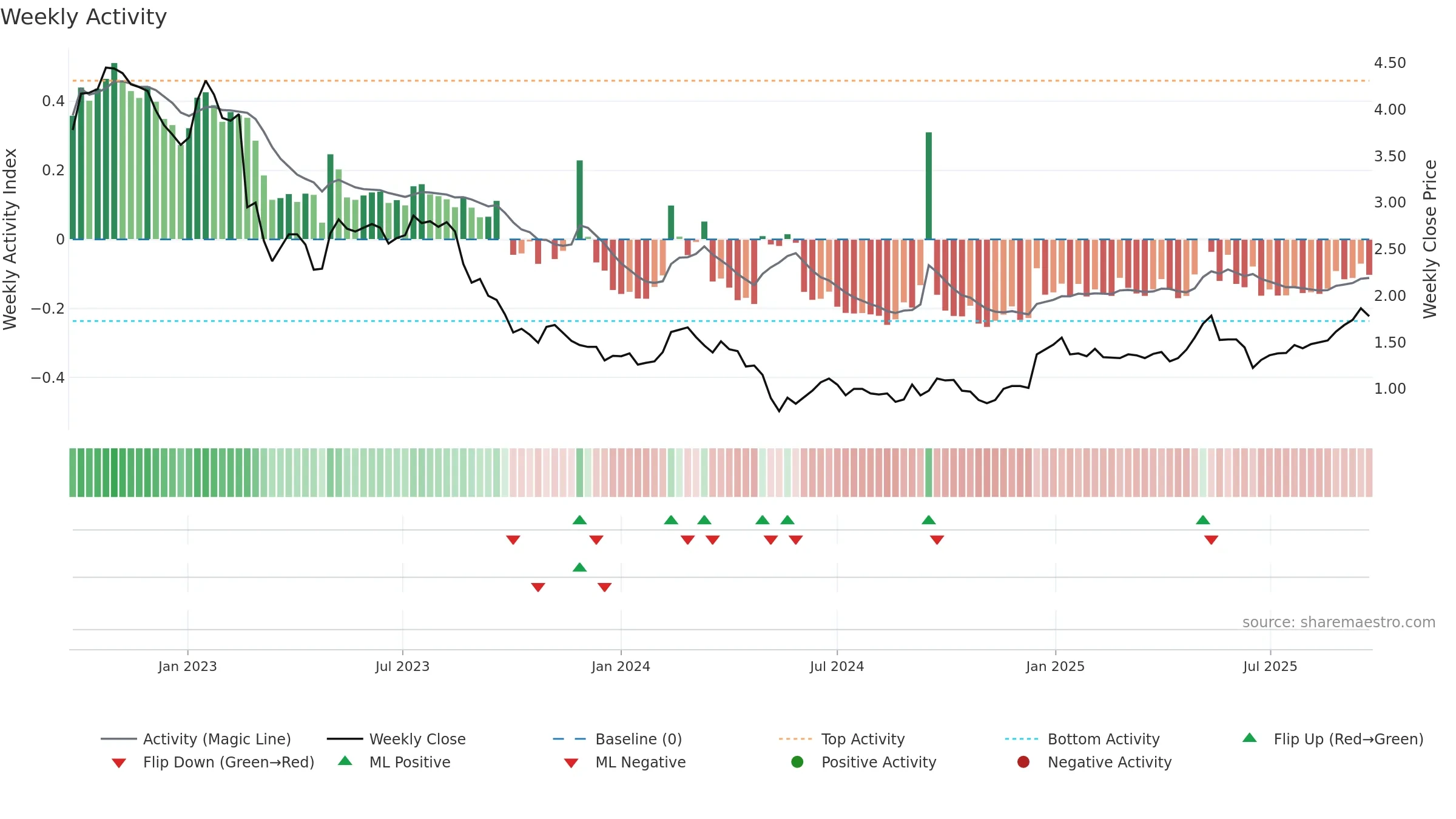
Task: Click the Jan 2024 x-axis label
Action: coord(621,666)
